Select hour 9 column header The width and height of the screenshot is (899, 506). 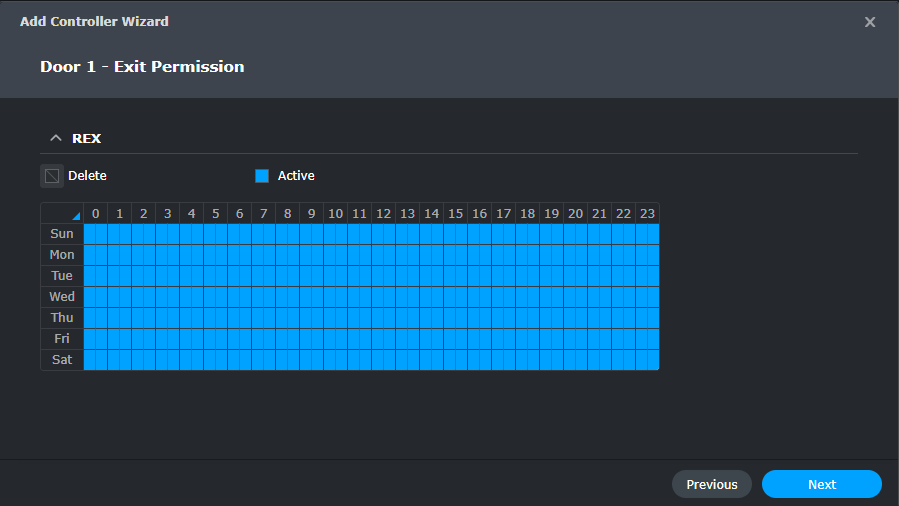point(311,213)
